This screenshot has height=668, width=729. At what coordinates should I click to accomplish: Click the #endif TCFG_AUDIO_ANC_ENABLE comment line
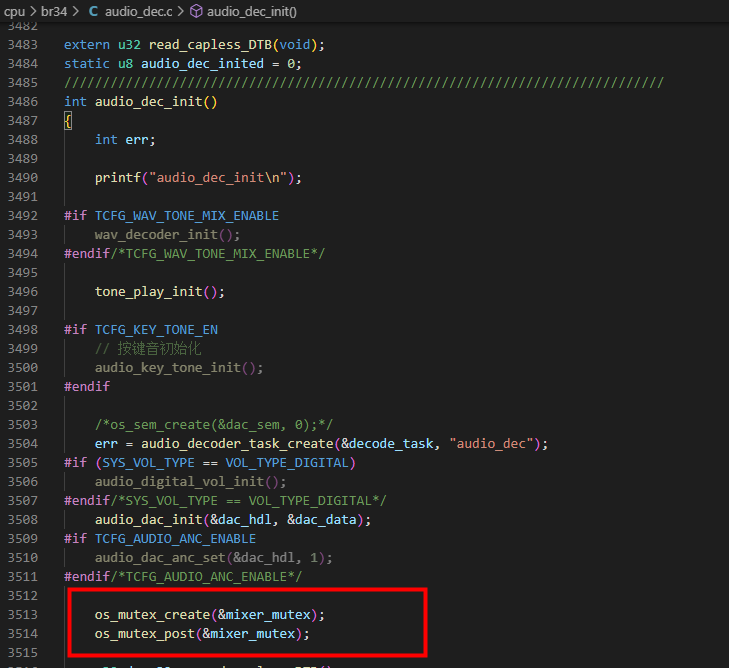(183, 577)
